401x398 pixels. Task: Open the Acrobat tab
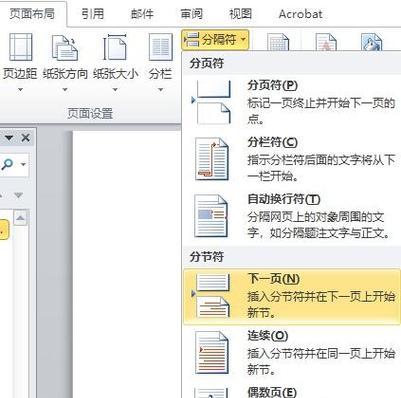pyautogui.click(x=300, y=14)
